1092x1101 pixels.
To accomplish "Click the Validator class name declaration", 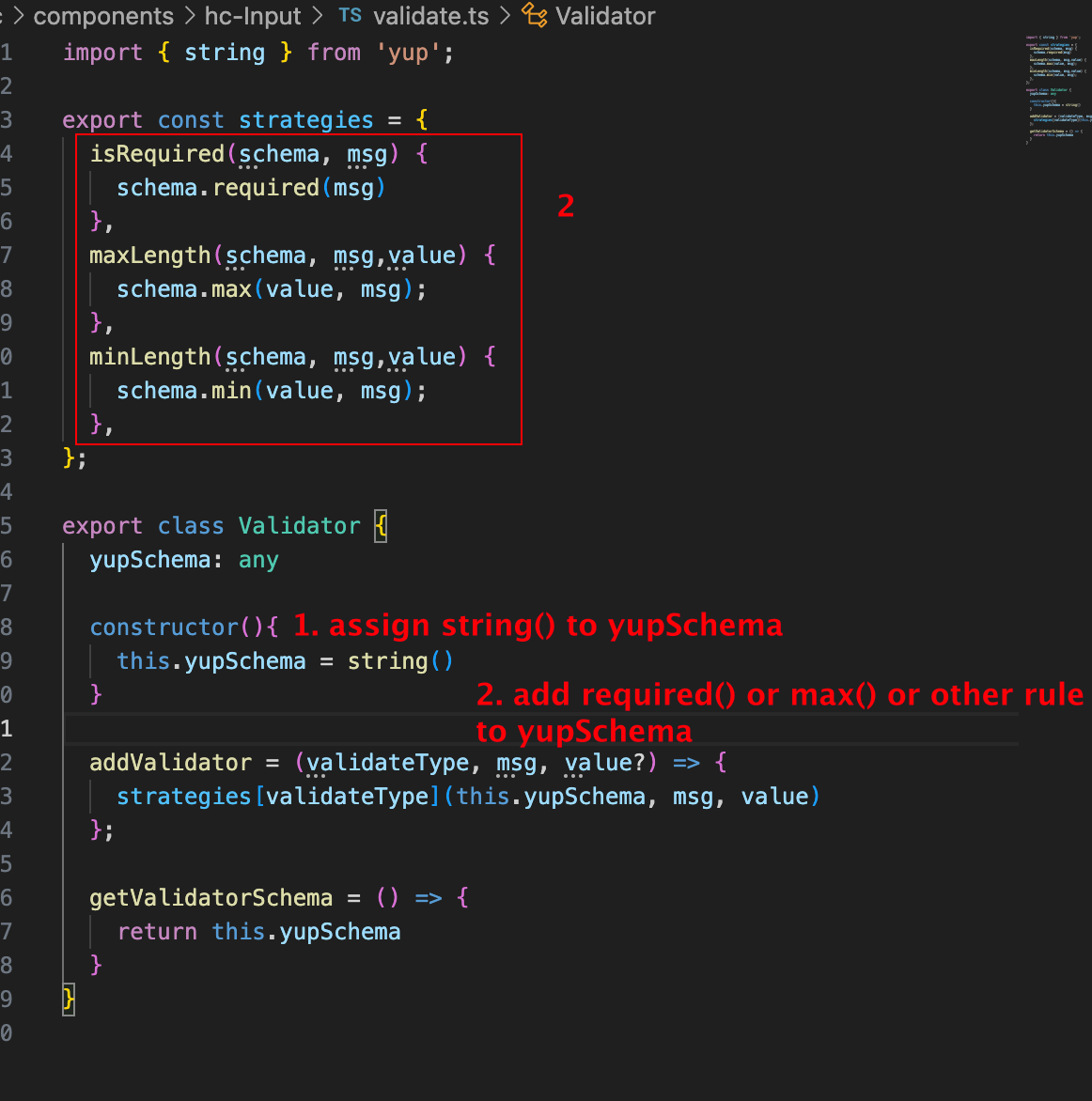I will [x=299, y=526].
